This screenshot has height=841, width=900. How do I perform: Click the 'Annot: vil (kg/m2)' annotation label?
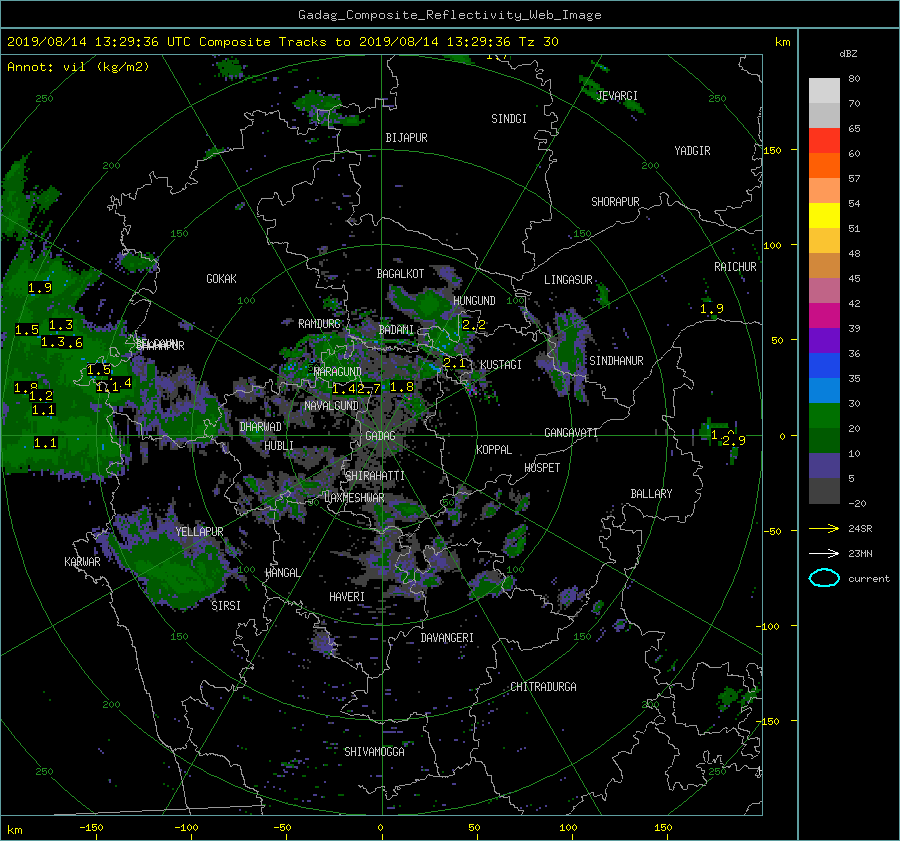pyautogui.click(x=78, y=67)
